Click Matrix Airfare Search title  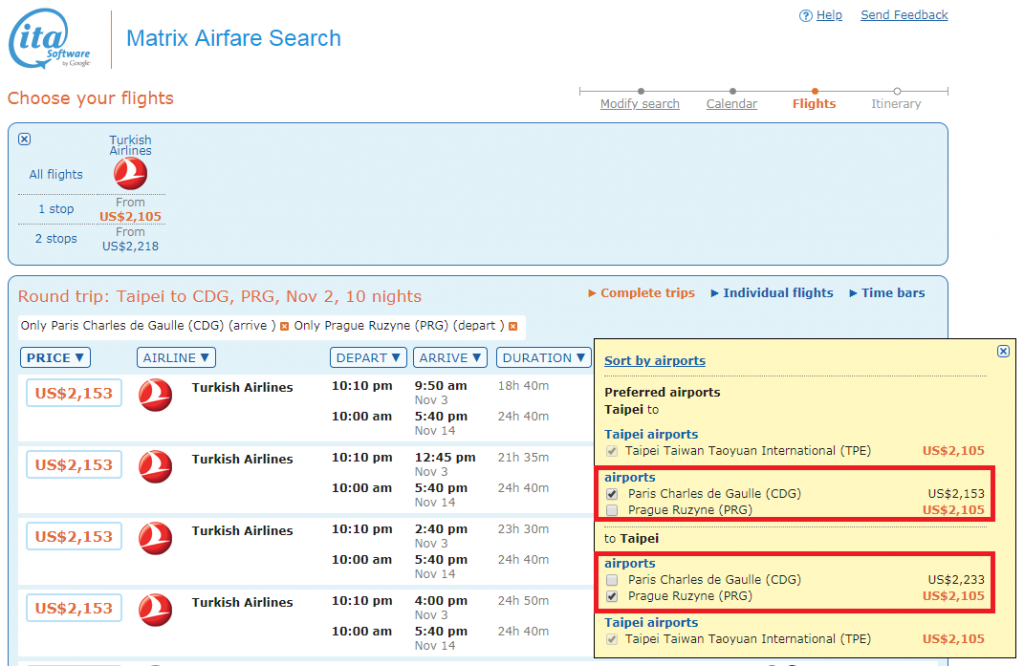233,38
